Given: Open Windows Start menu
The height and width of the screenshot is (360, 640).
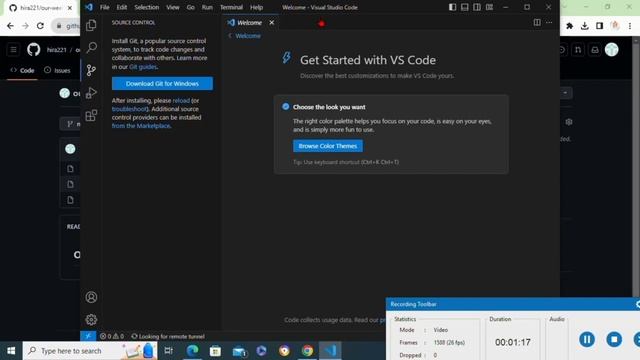Looking at the screenshot, I should pyautogui.click(x=11, y=351).
